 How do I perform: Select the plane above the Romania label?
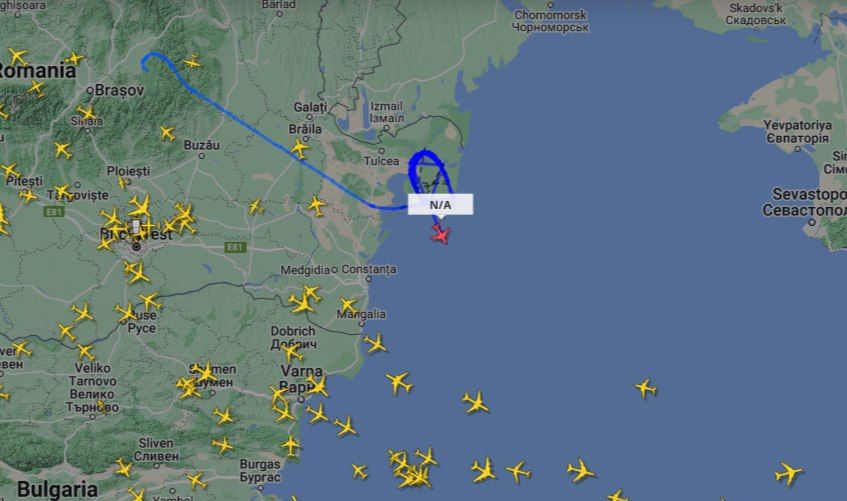point(18,56)
